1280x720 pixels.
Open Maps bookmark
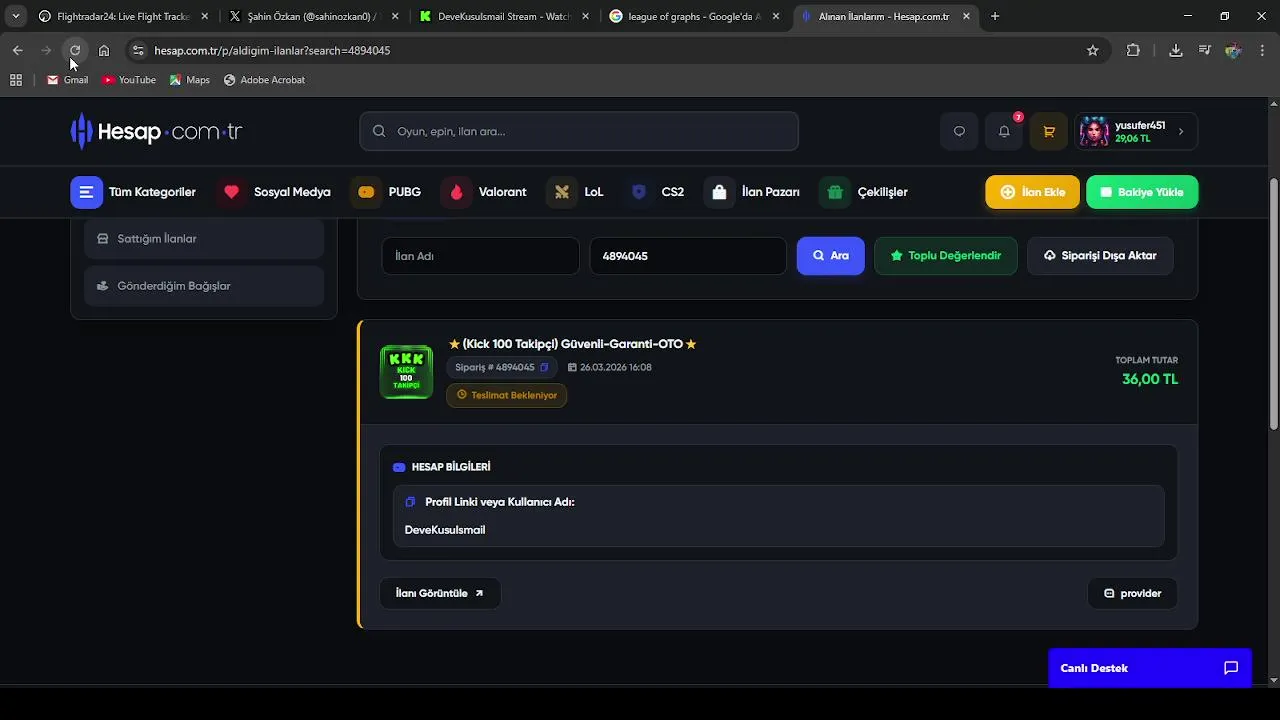tap(190, 80)
